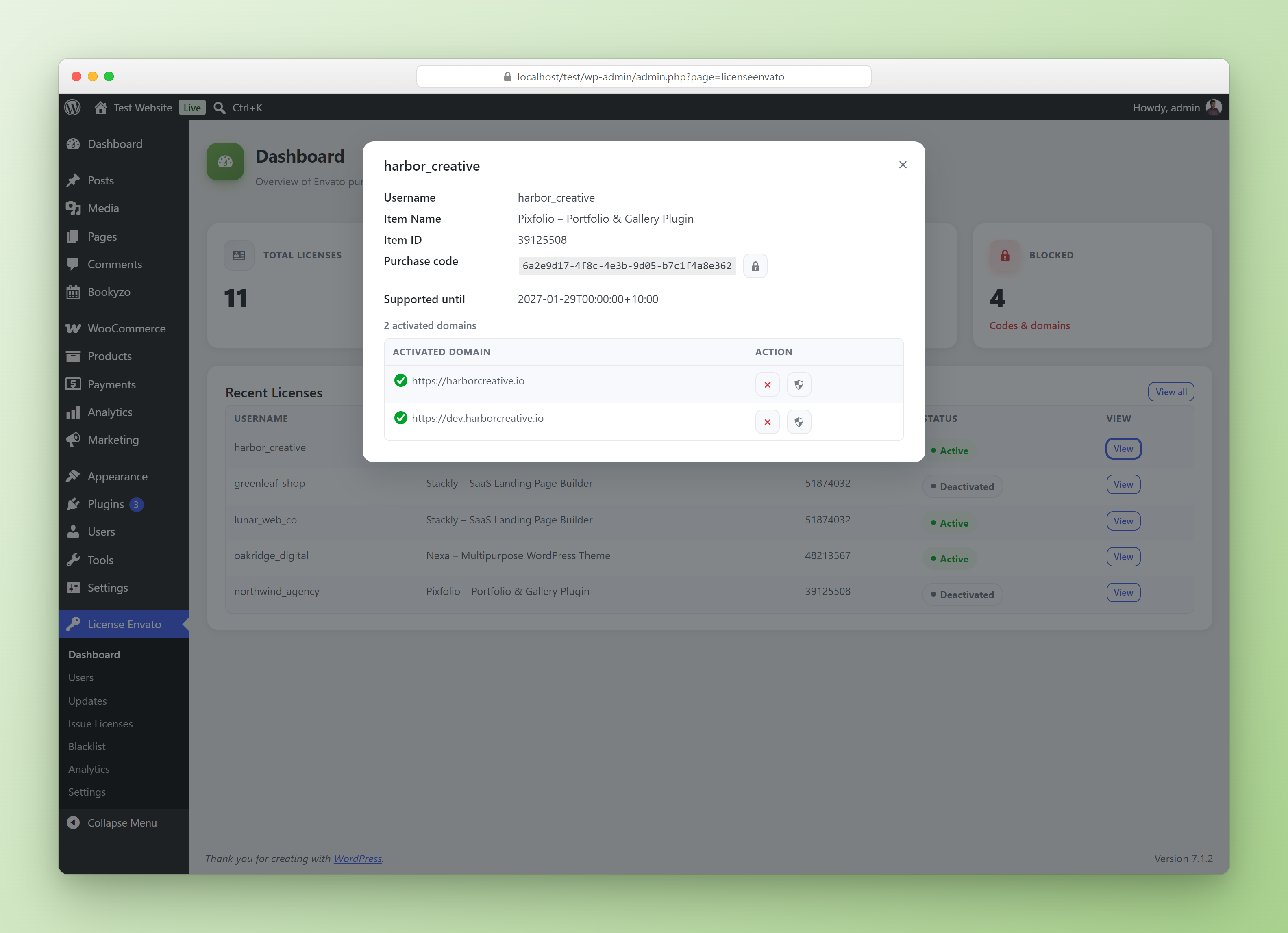1288x933 pixels.
Task: Open the admin avatar profile
Action: point(1213,107)
